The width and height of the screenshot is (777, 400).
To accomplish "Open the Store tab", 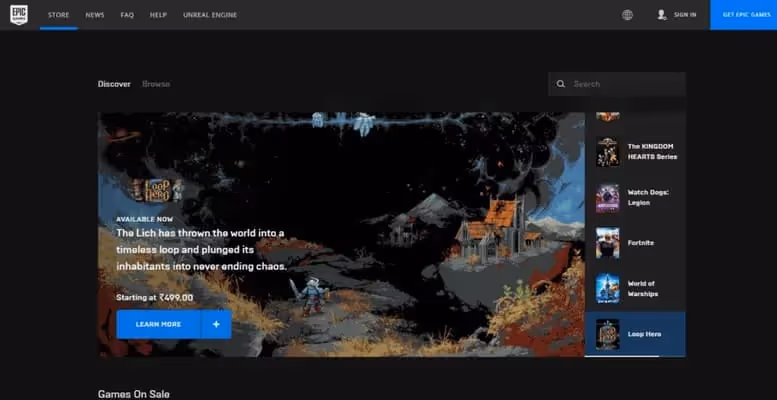I will [58, 15].
